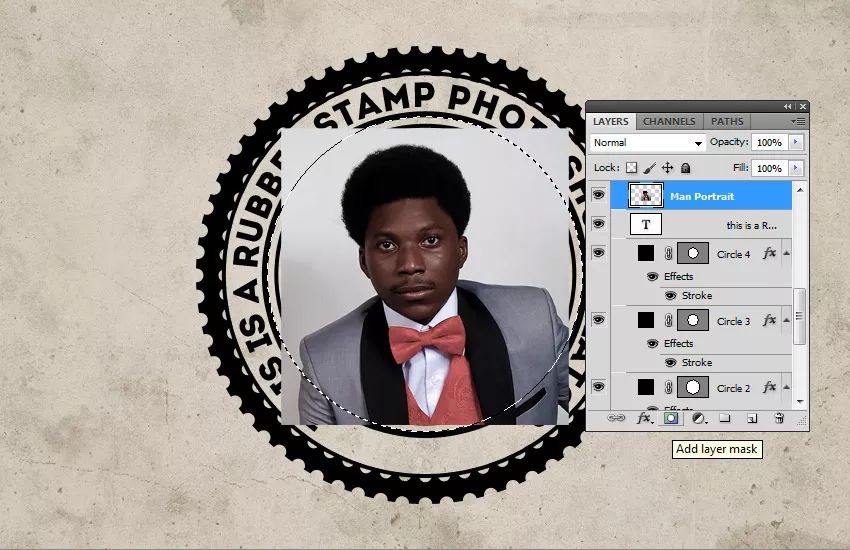Collapse the Circle 4 effects list
The height and width of the screenshot is (550, 850).
pyautogui.click(x=786, y=253)
